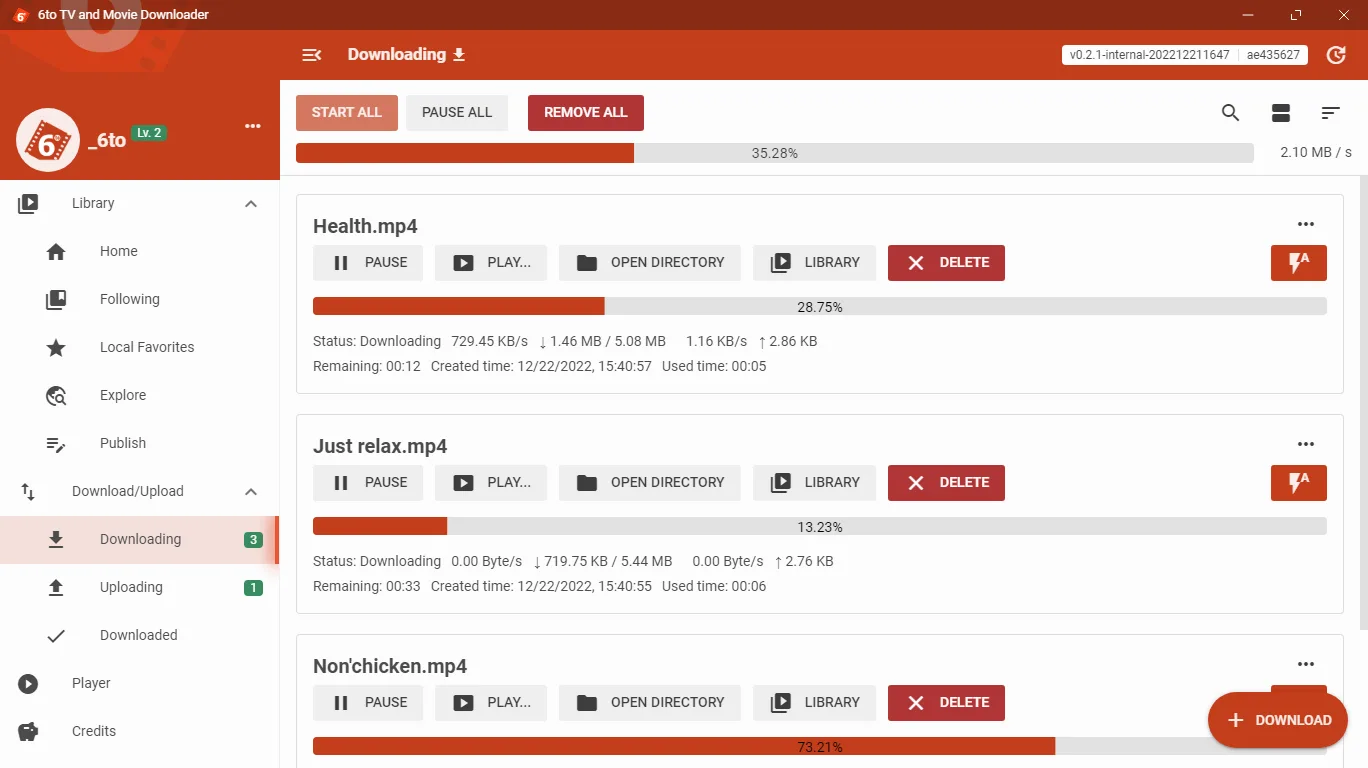Open directory for Health.mp4

650,263
